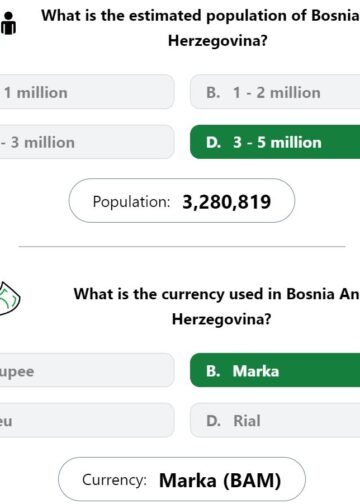Click the horizontal divider between the questions
The image size is (360, 504).
182,247
